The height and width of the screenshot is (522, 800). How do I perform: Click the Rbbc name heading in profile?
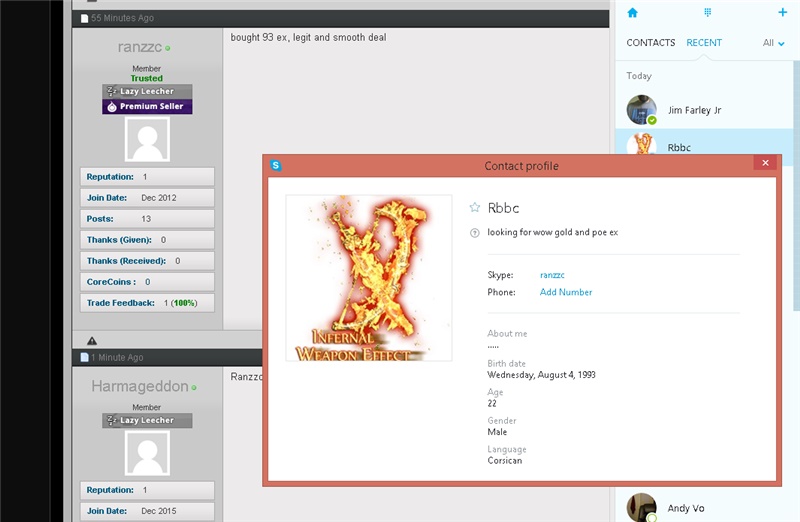coord(503,208)
